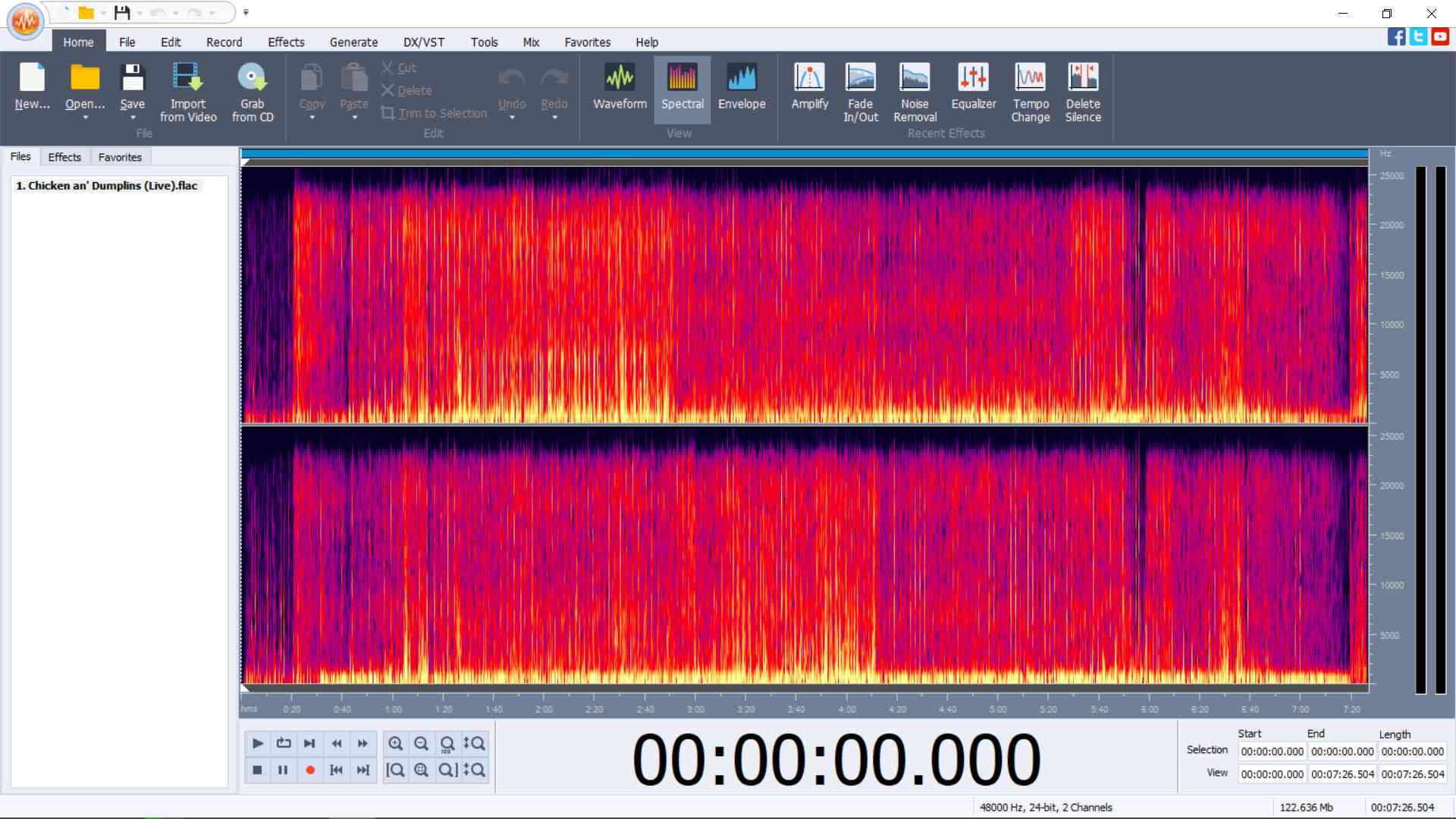Open the Quick Access Toolbar customize arrow
Image resolution: width=1456 pixels, height=819 pixels.
[x=246, y=12]
